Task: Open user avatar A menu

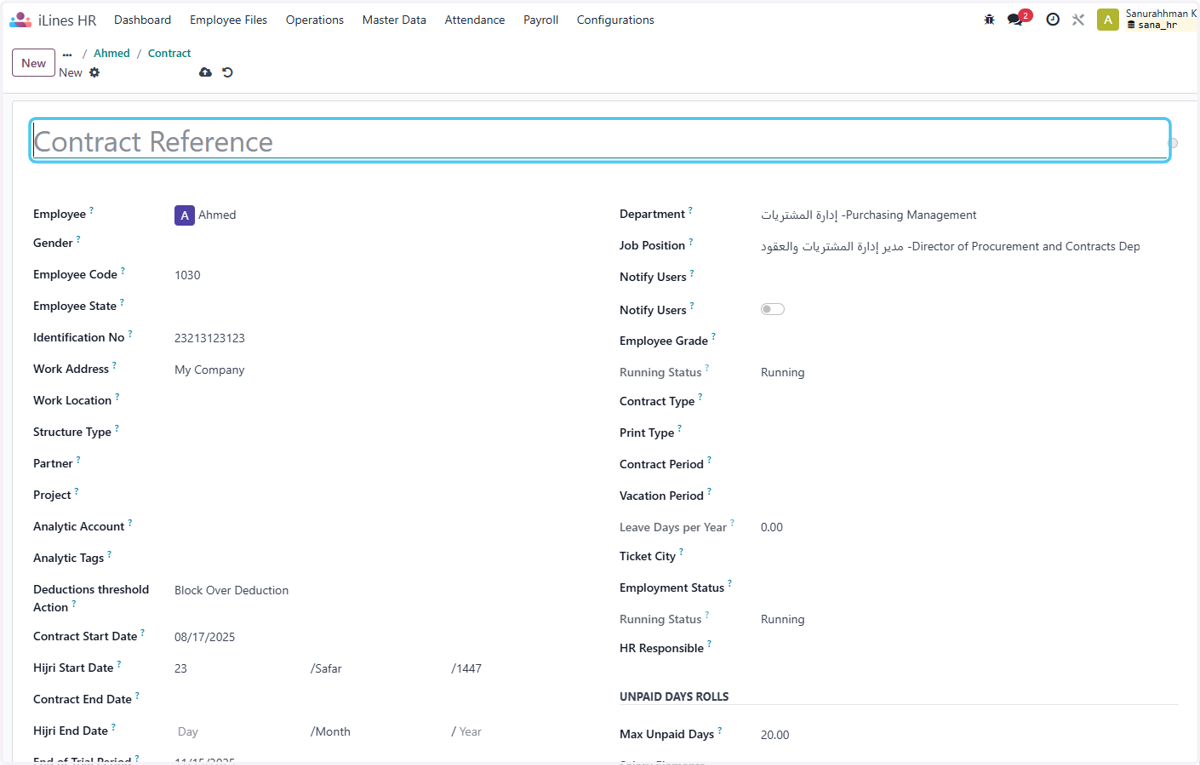Action: tap(1107, 20)
